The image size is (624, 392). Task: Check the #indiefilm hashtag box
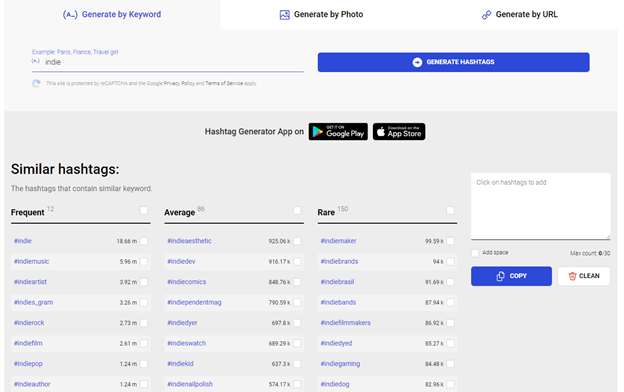click(144, 343)
